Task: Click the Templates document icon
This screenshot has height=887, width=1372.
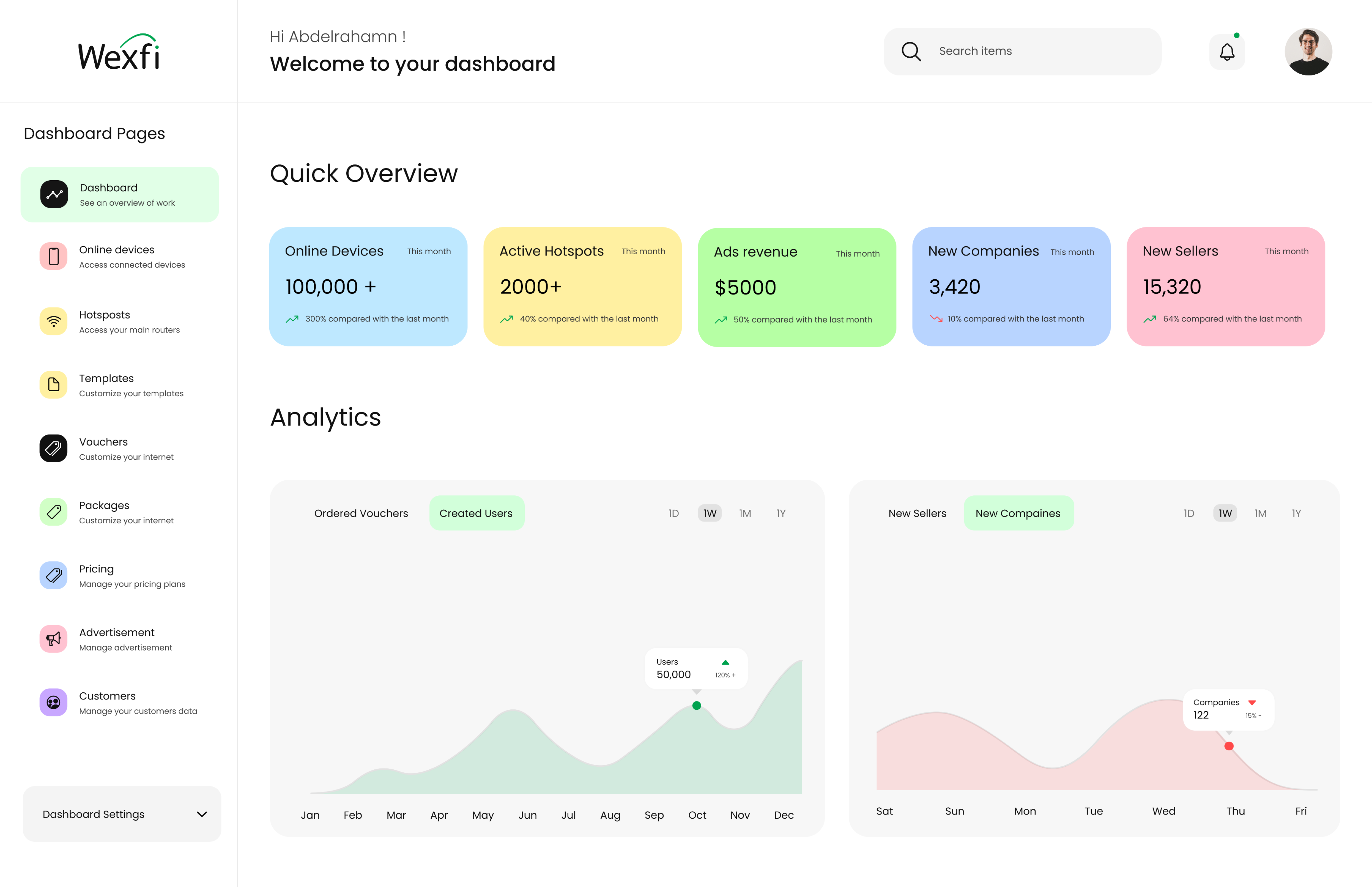Action: coord(53,385)
